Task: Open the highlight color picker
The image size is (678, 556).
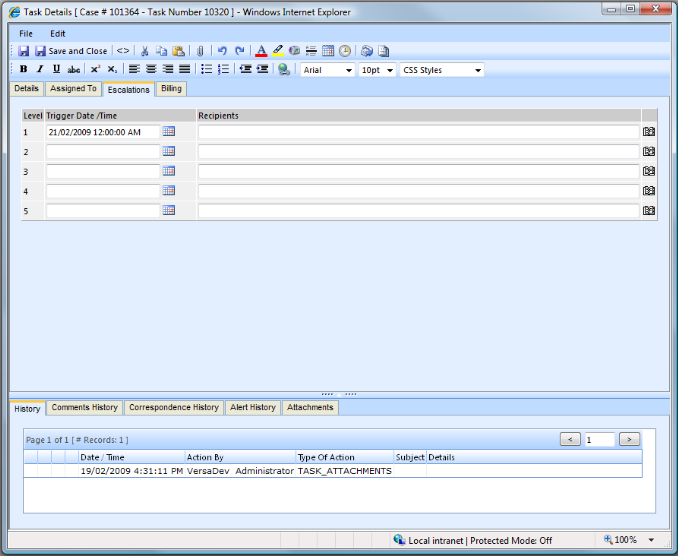Action: pyautogui.click(x=278, y=51)
